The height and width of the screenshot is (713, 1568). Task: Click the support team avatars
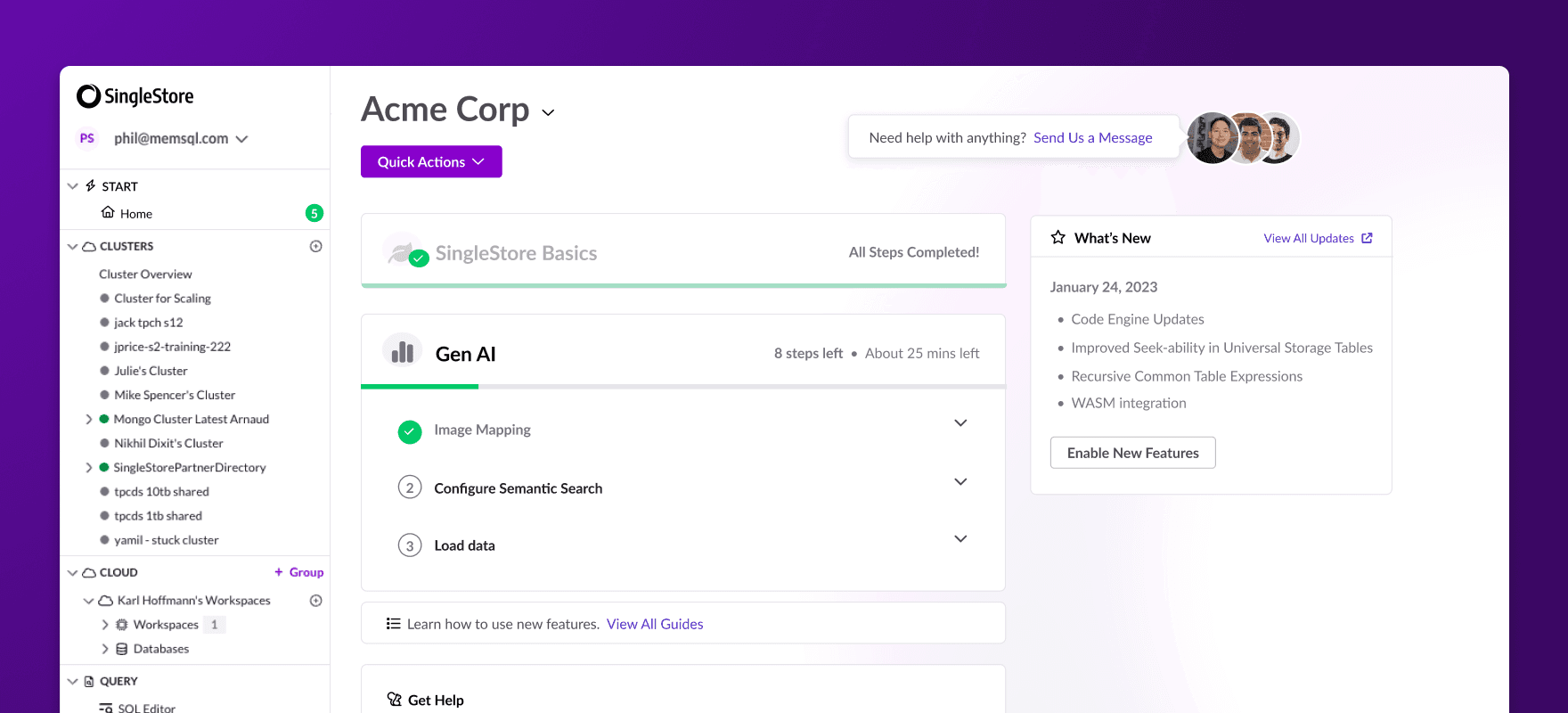(x=1244, y=138)
